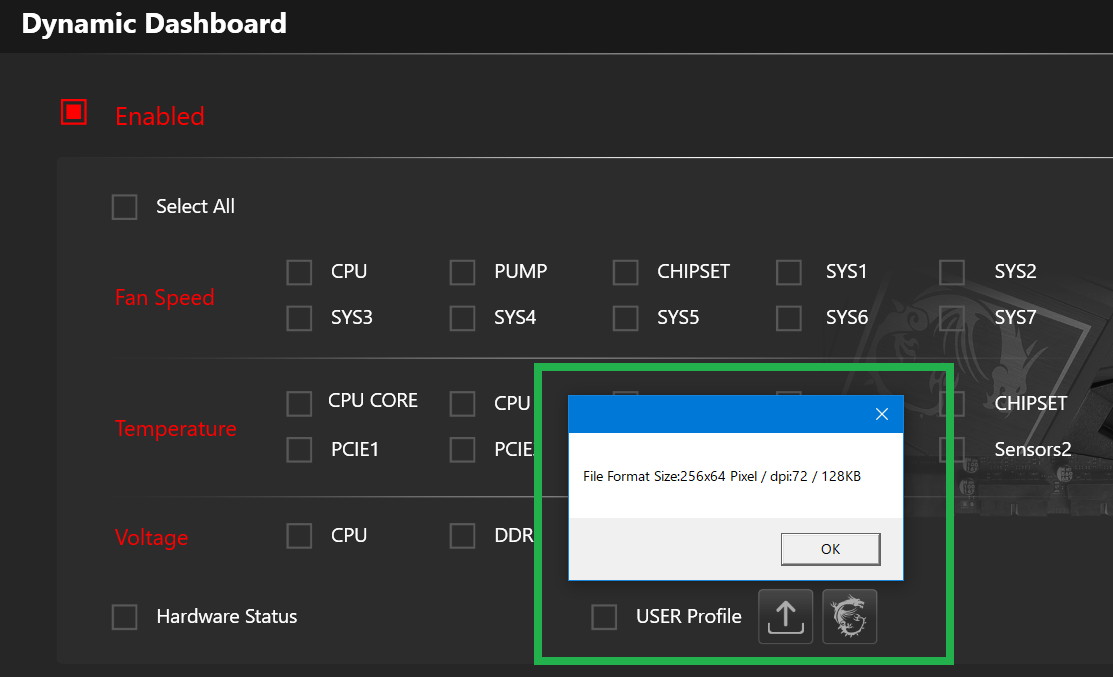Close the file format popup with X
1113x677 pixels.
coord(881,414)
